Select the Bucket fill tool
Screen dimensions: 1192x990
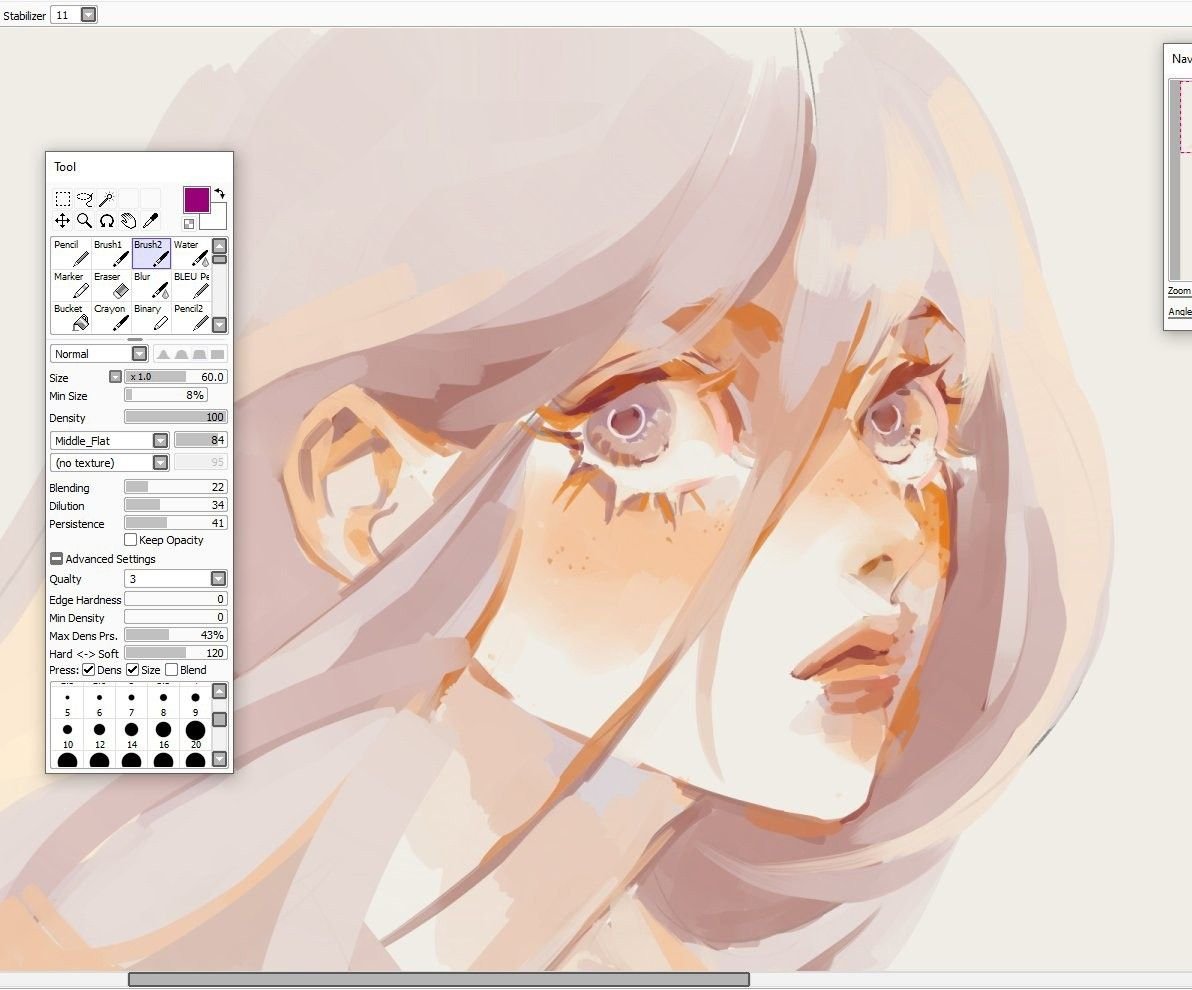click(x=71, y=317)
